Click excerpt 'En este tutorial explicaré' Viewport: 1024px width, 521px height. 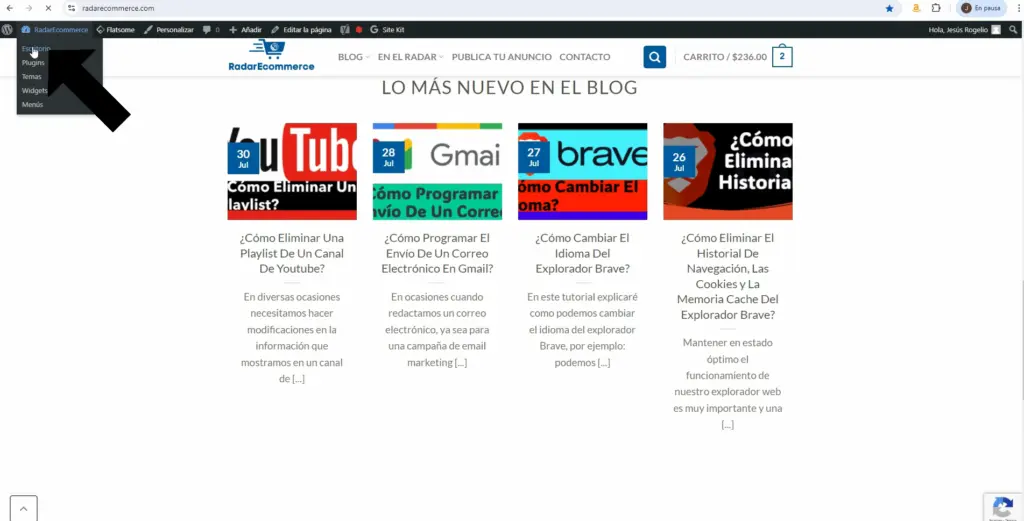point(583,330)
